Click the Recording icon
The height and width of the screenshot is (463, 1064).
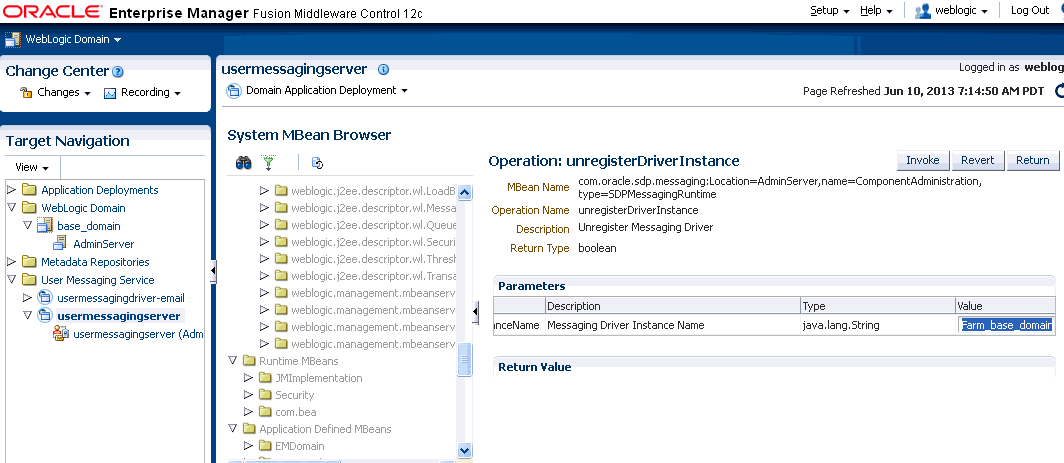tap(110, 93)
